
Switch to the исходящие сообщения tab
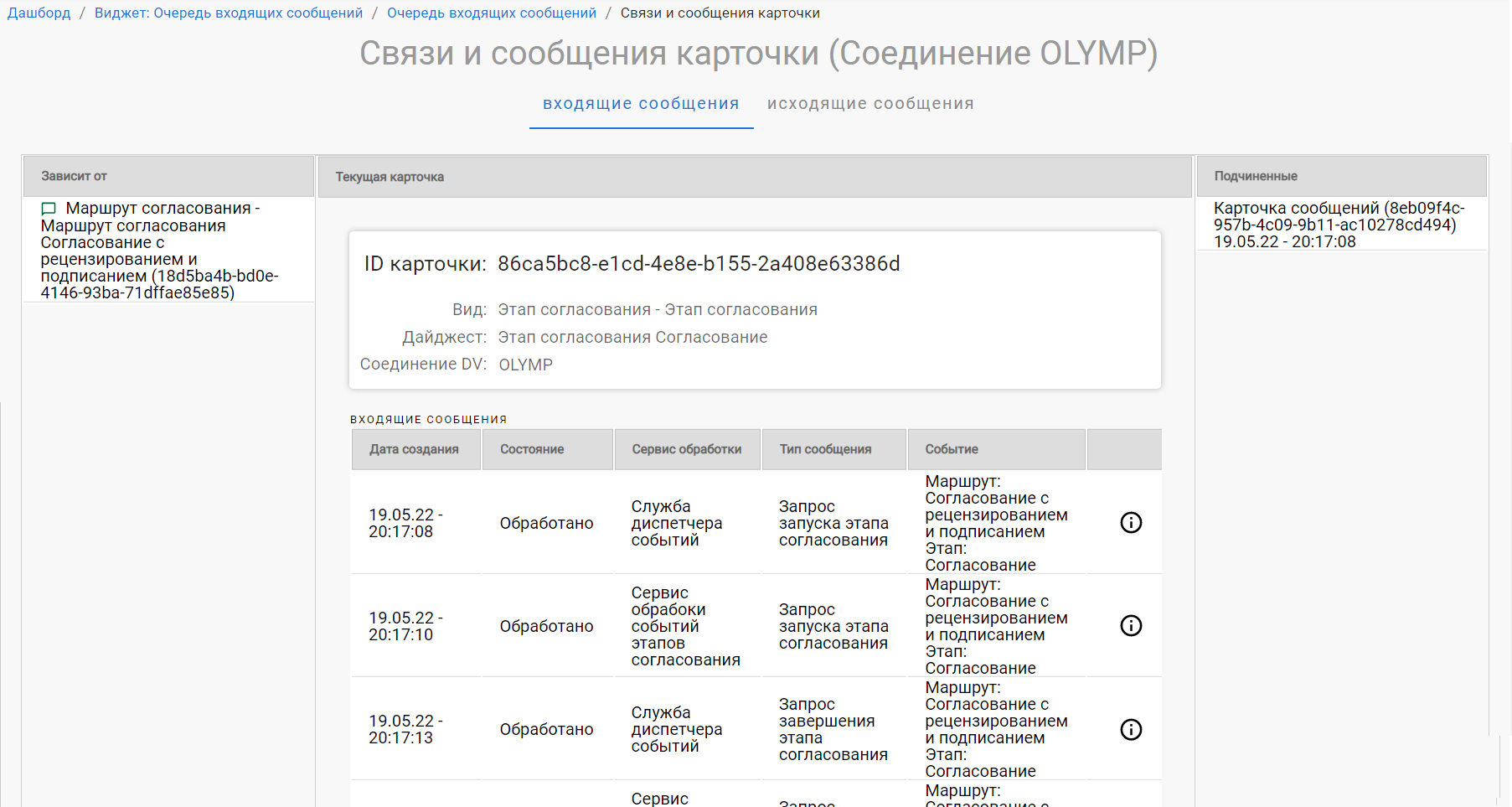point(869,103)
